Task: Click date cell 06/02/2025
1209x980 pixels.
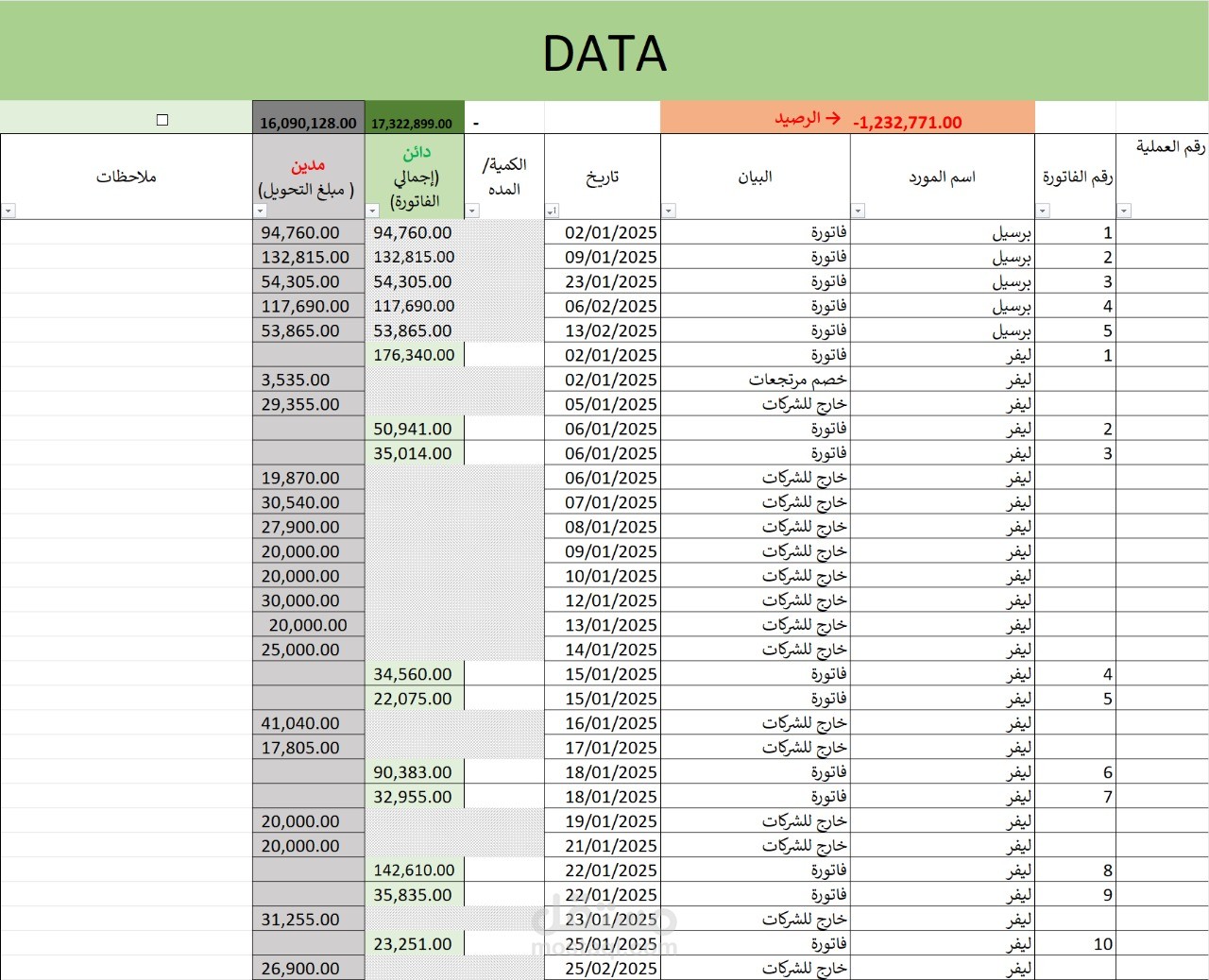Action: [x=603, y=306]
